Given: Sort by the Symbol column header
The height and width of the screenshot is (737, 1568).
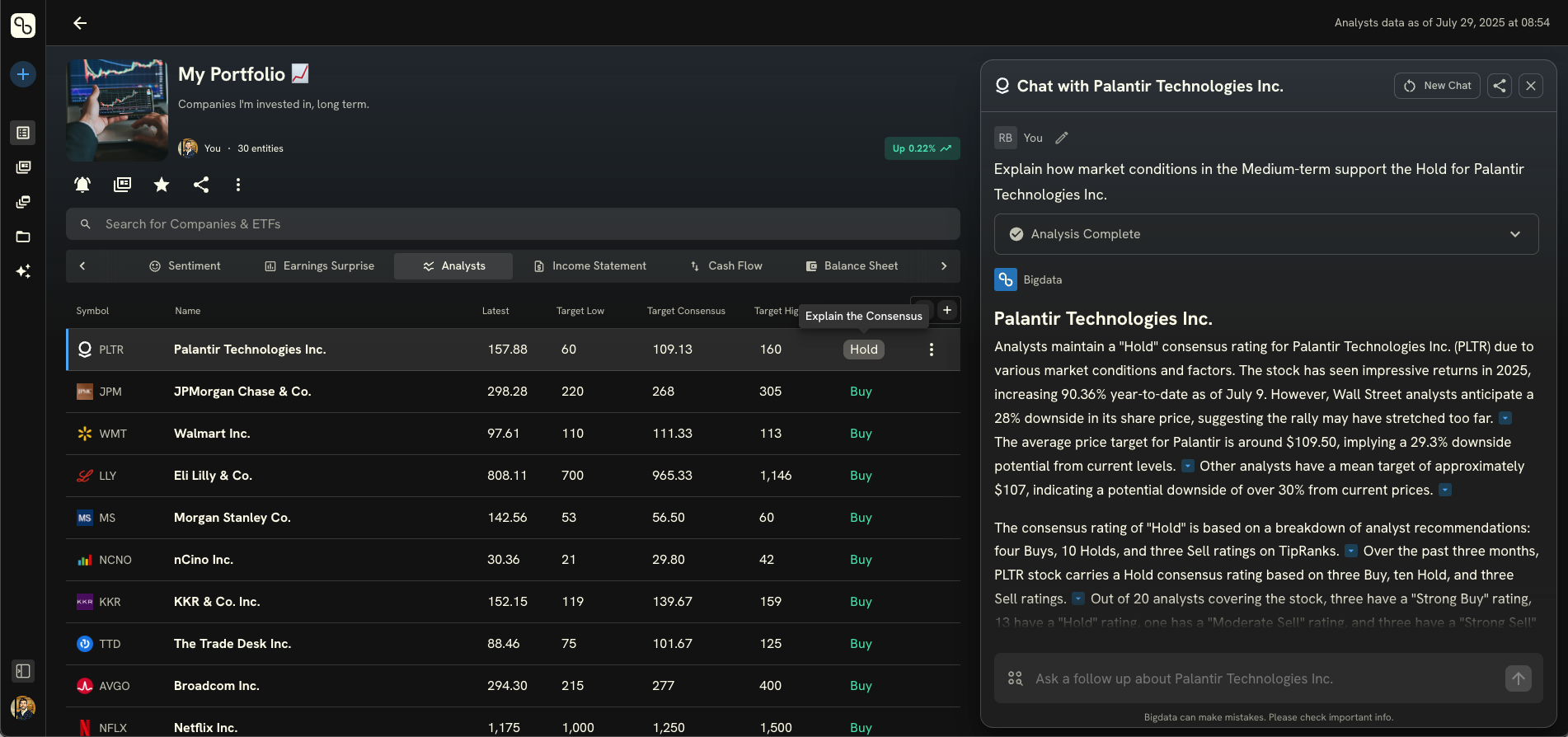Looking at the screenshot, I should (x=92, y=311).
